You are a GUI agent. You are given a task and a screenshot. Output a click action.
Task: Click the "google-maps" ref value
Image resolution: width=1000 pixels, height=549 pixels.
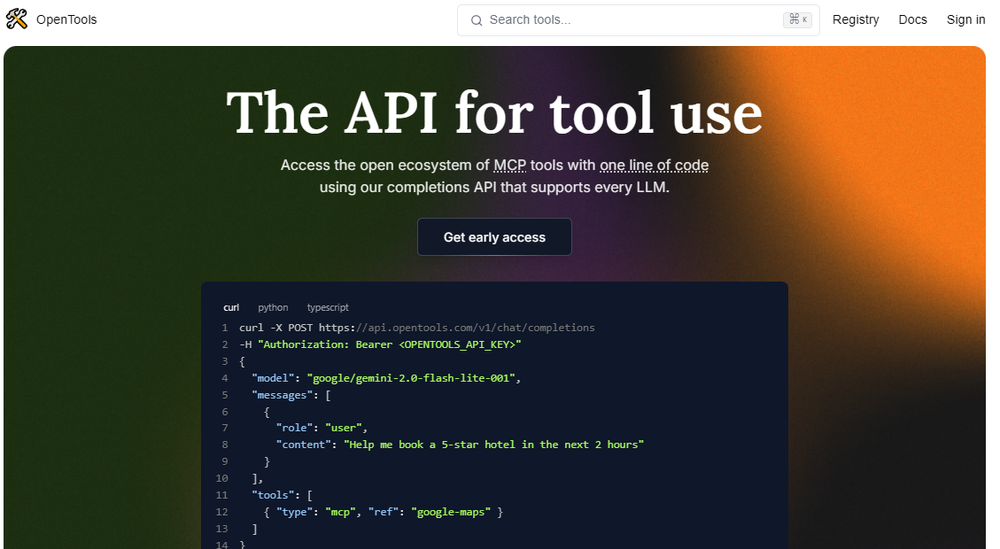tap(451, 512)
